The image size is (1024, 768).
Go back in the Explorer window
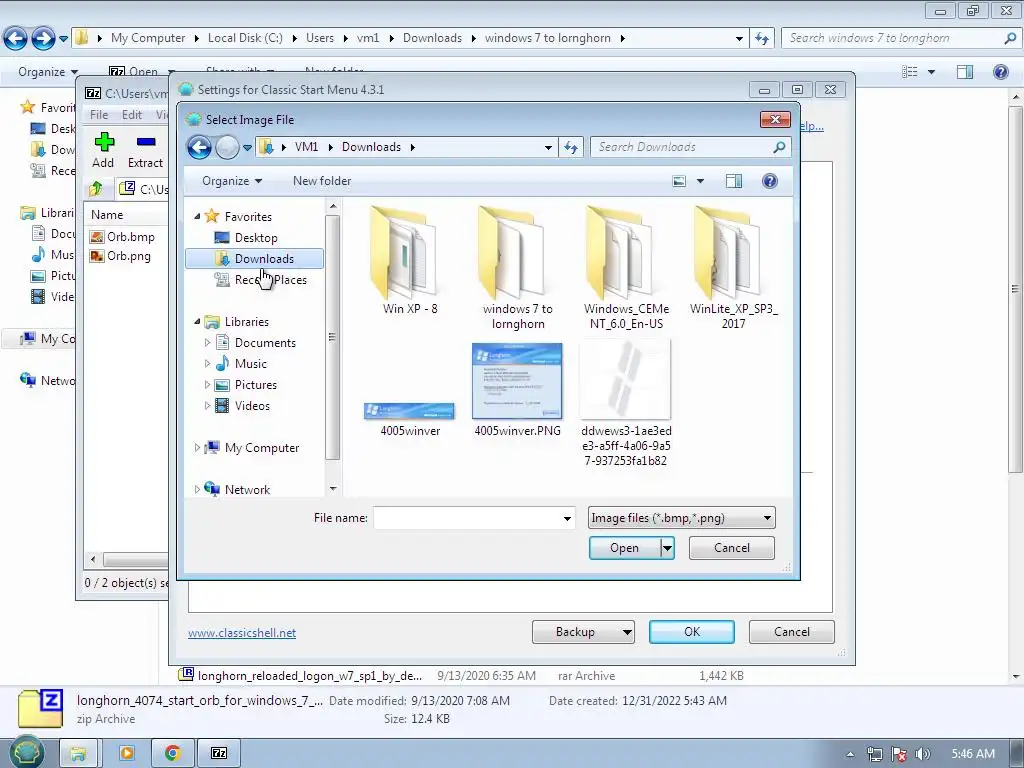(x=16, y=38)
